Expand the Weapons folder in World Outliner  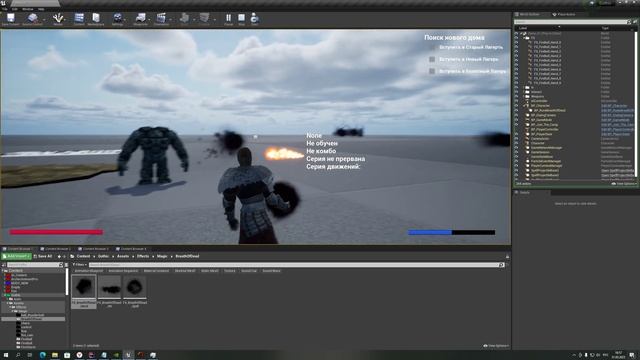point(524,96)
